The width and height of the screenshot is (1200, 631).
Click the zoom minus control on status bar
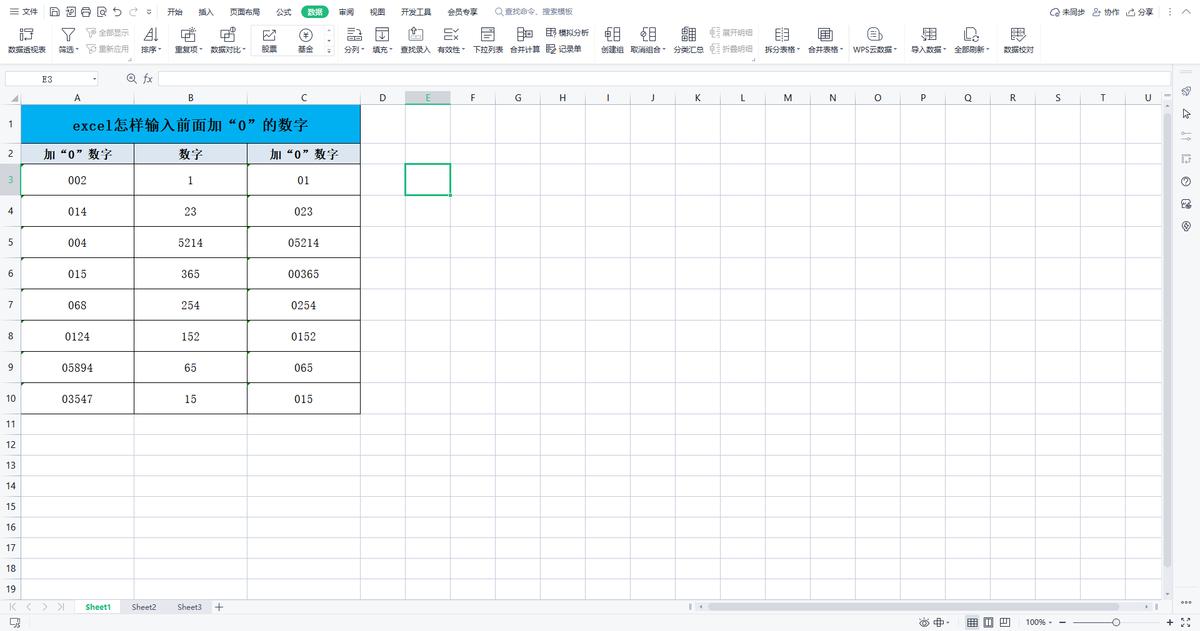click(1064, 620)
